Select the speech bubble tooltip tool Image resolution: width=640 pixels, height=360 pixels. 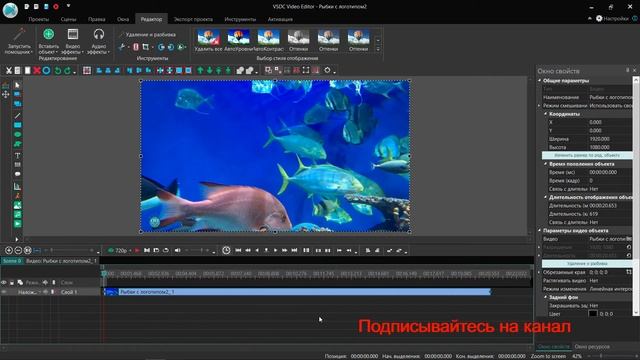click(x=17, y=174)
